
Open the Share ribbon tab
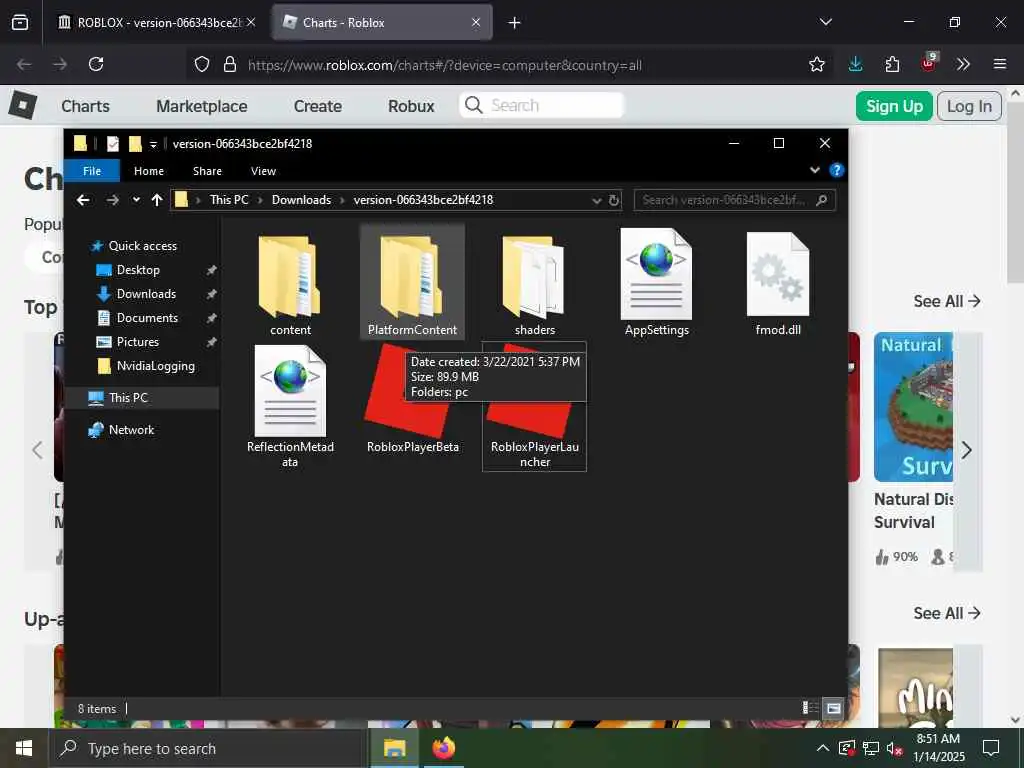pos(207,170)
